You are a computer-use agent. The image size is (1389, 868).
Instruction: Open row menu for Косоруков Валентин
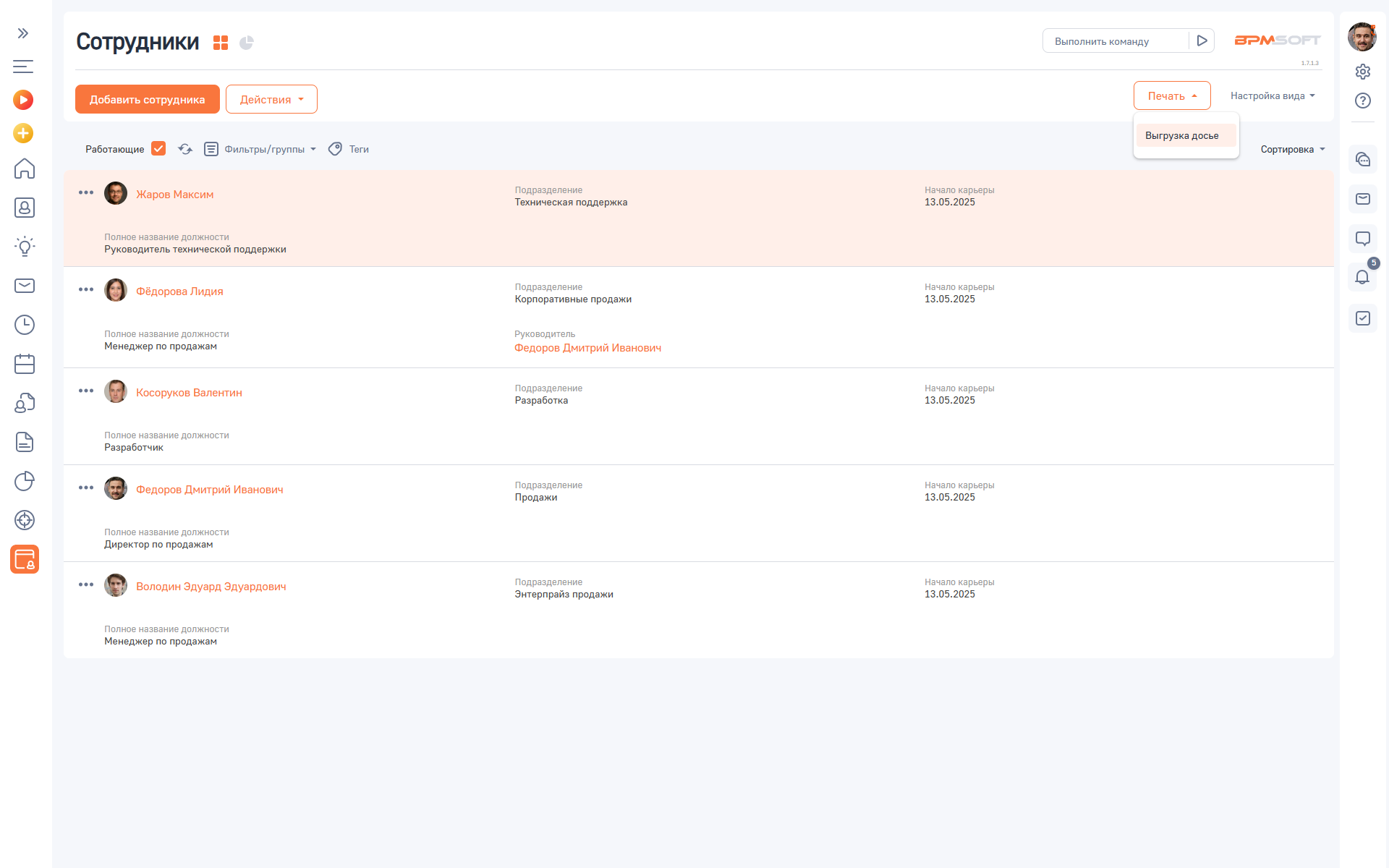click(x=86, y=391)
